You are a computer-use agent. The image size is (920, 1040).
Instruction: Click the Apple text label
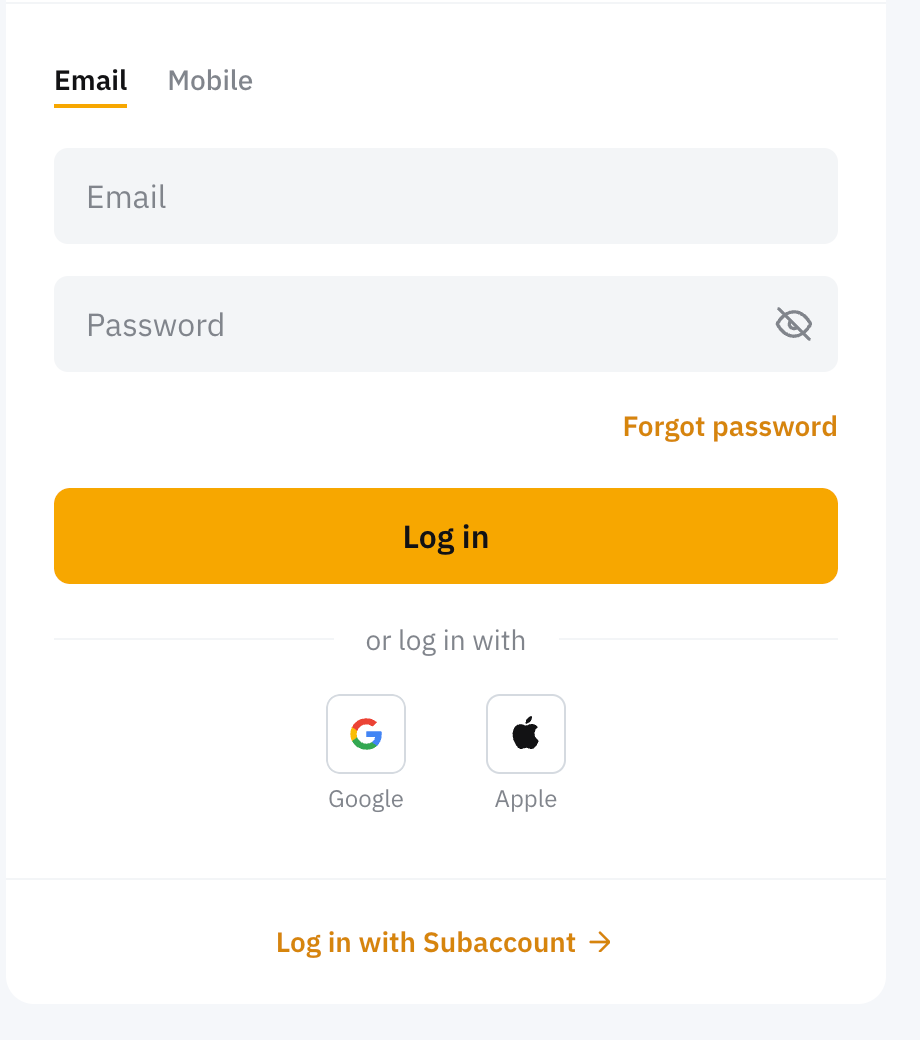pos(526,799)
